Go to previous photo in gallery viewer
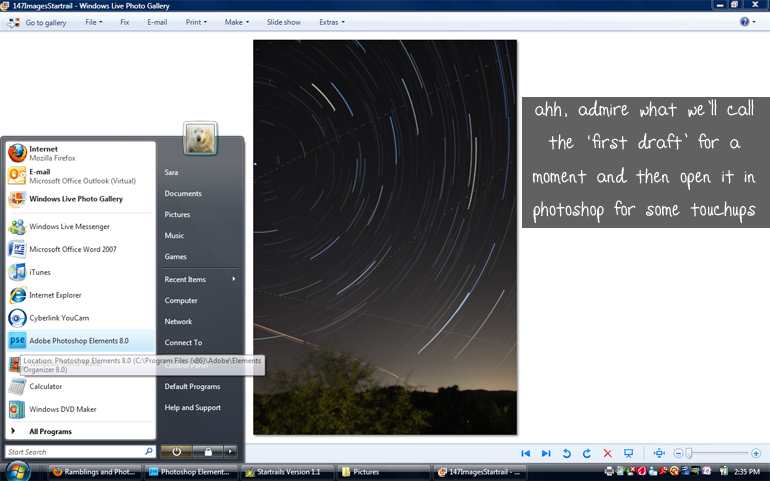This screenshot has width=770, height=481. tap(525, 453)
